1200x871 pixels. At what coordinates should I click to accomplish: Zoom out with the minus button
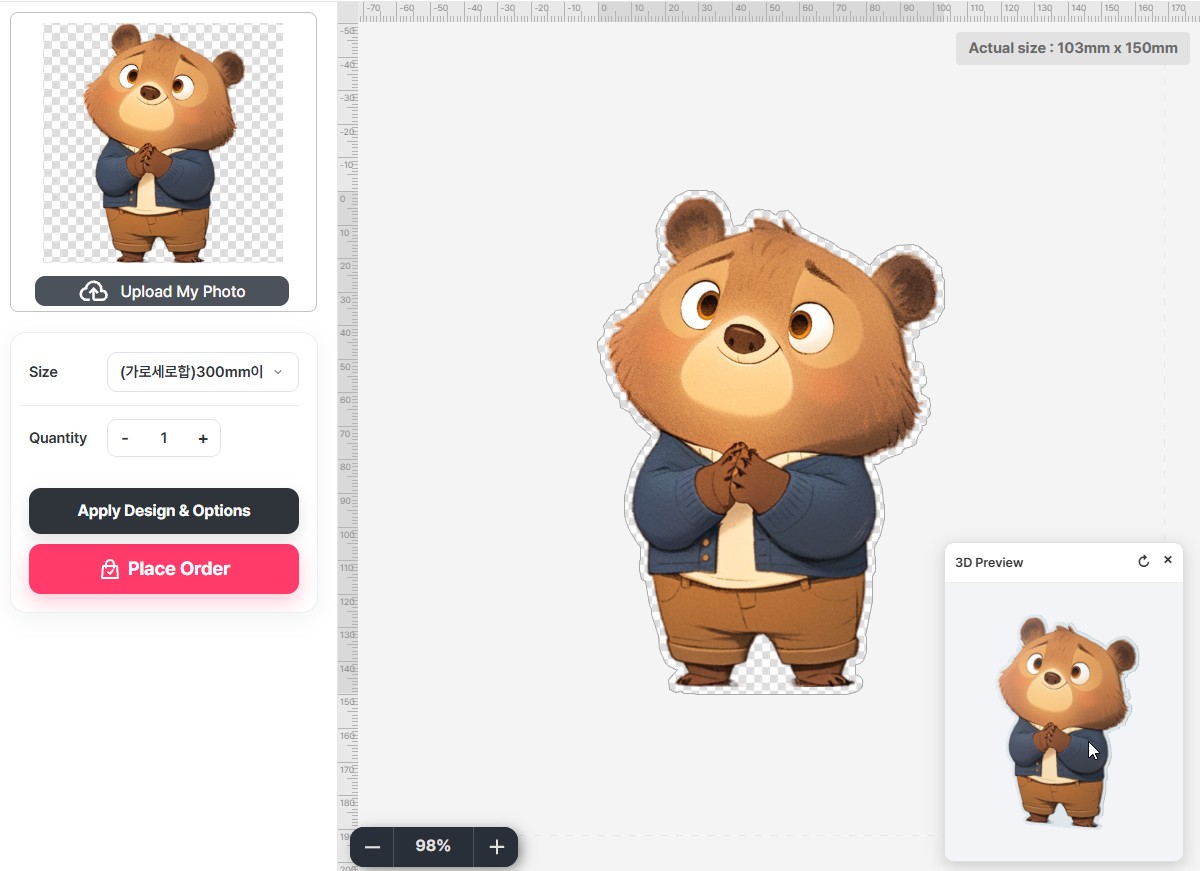tap(372, 847)
